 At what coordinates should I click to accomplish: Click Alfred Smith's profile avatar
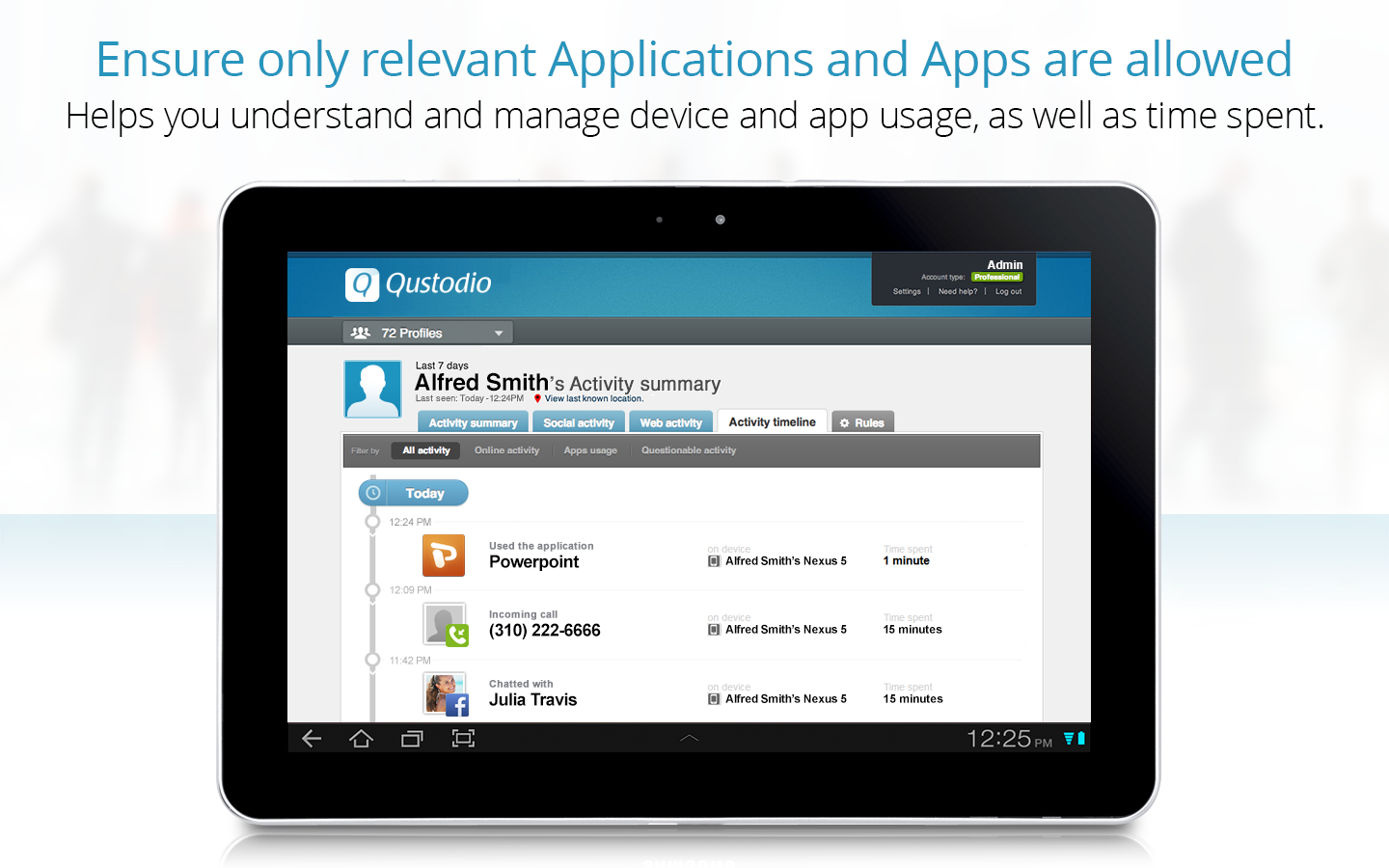coord(373,389)
